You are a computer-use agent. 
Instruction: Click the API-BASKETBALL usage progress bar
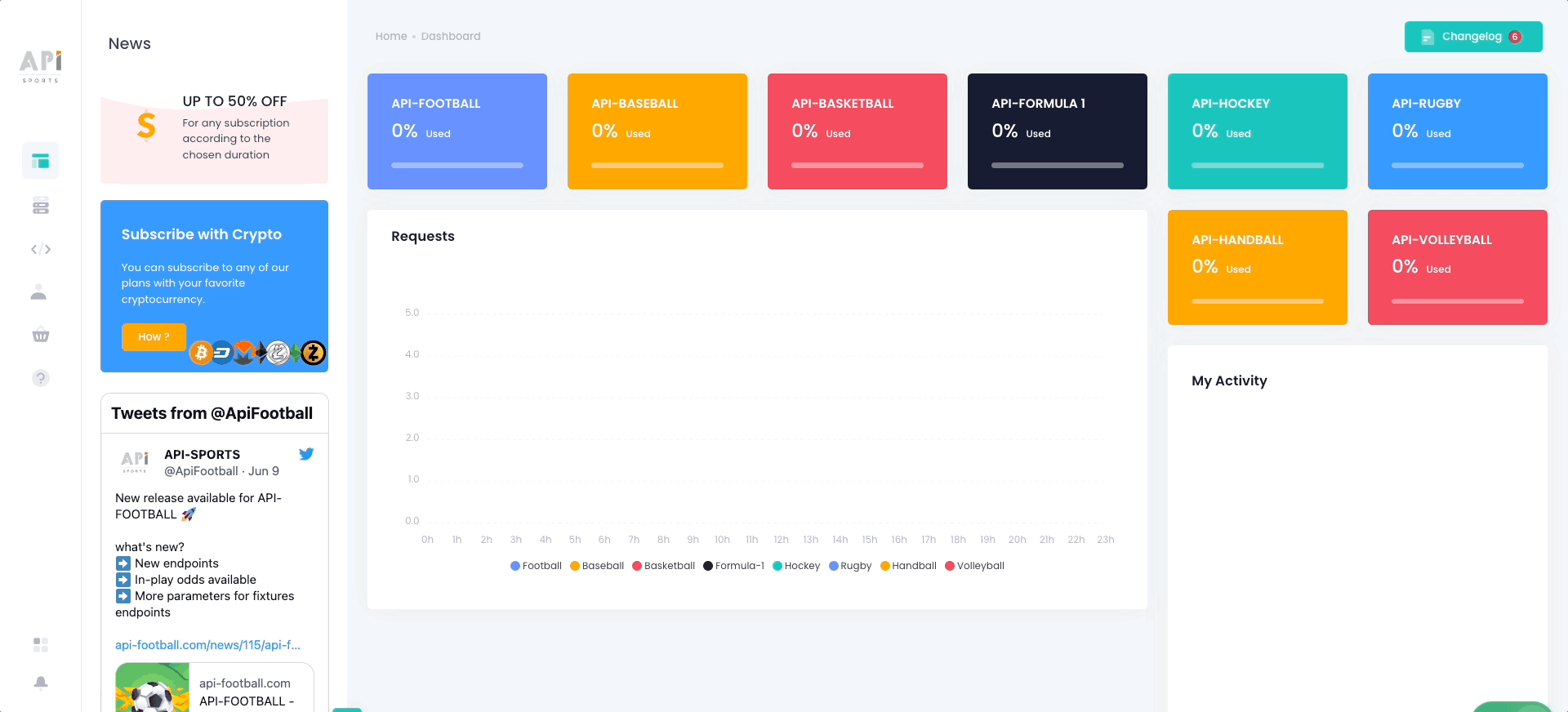coord(857,166)
